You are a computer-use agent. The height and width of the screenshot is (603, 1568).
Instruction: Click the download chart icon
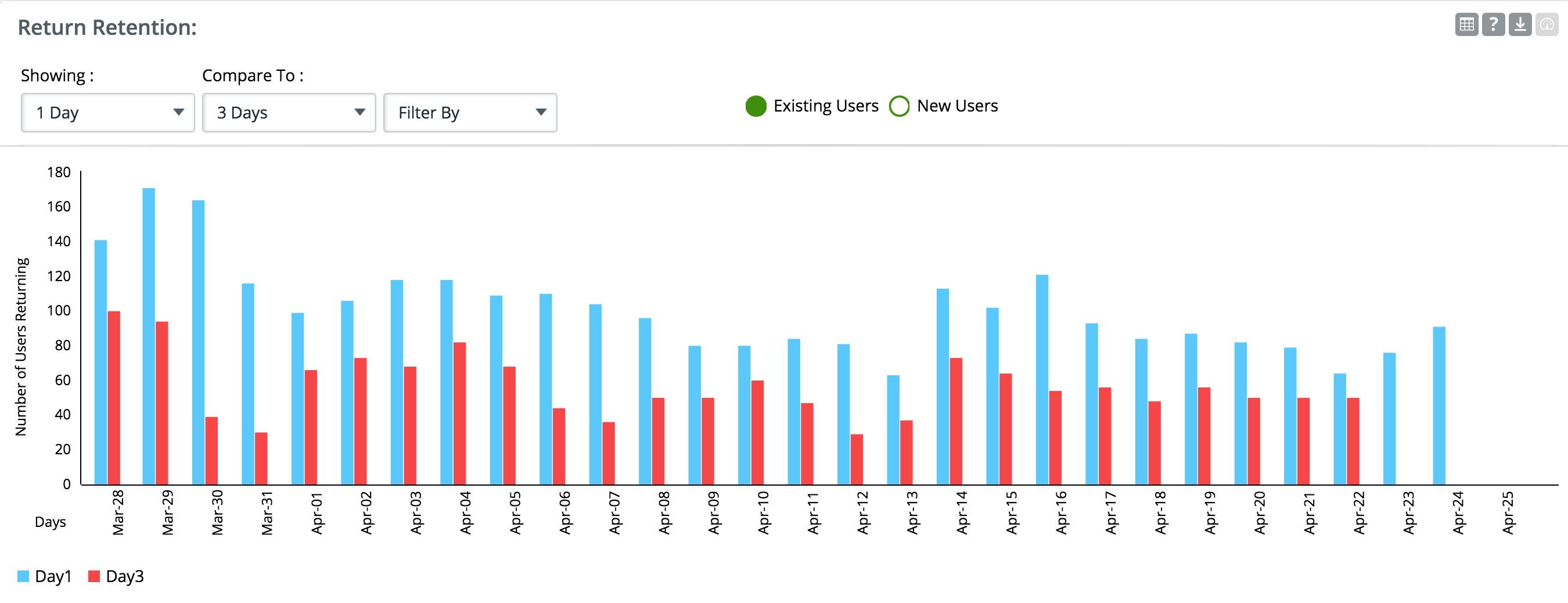[1520, 25]
